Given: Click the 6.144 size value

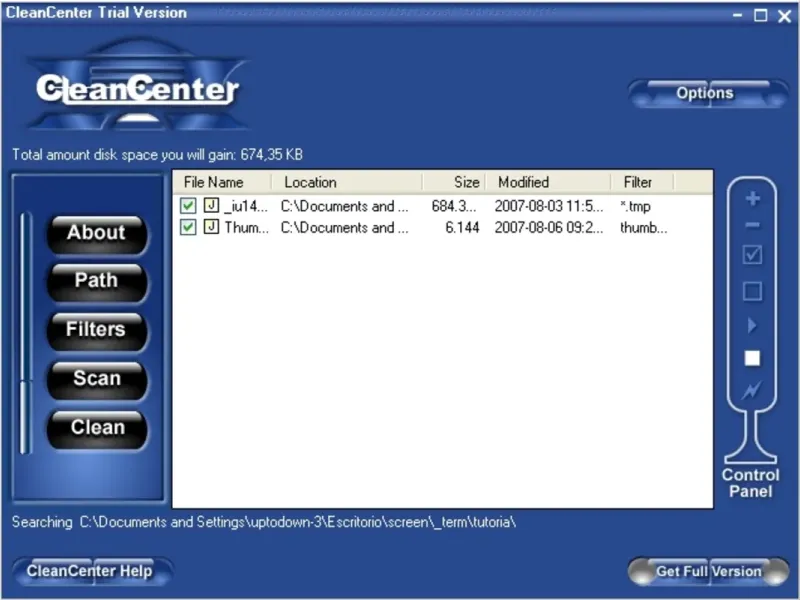Looking at the screenshot, I should point(462,228).
